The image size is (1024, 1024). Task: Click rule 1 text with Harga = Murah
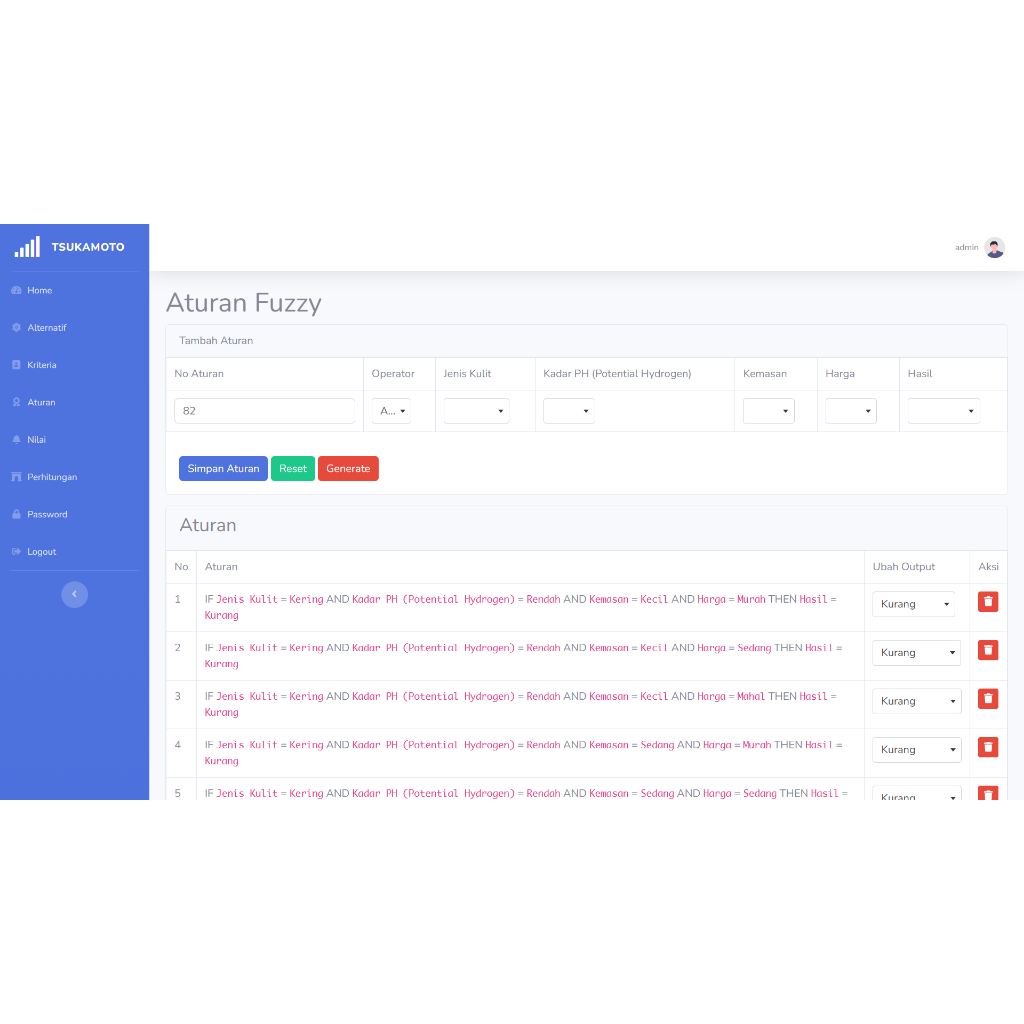pos(520,607)
